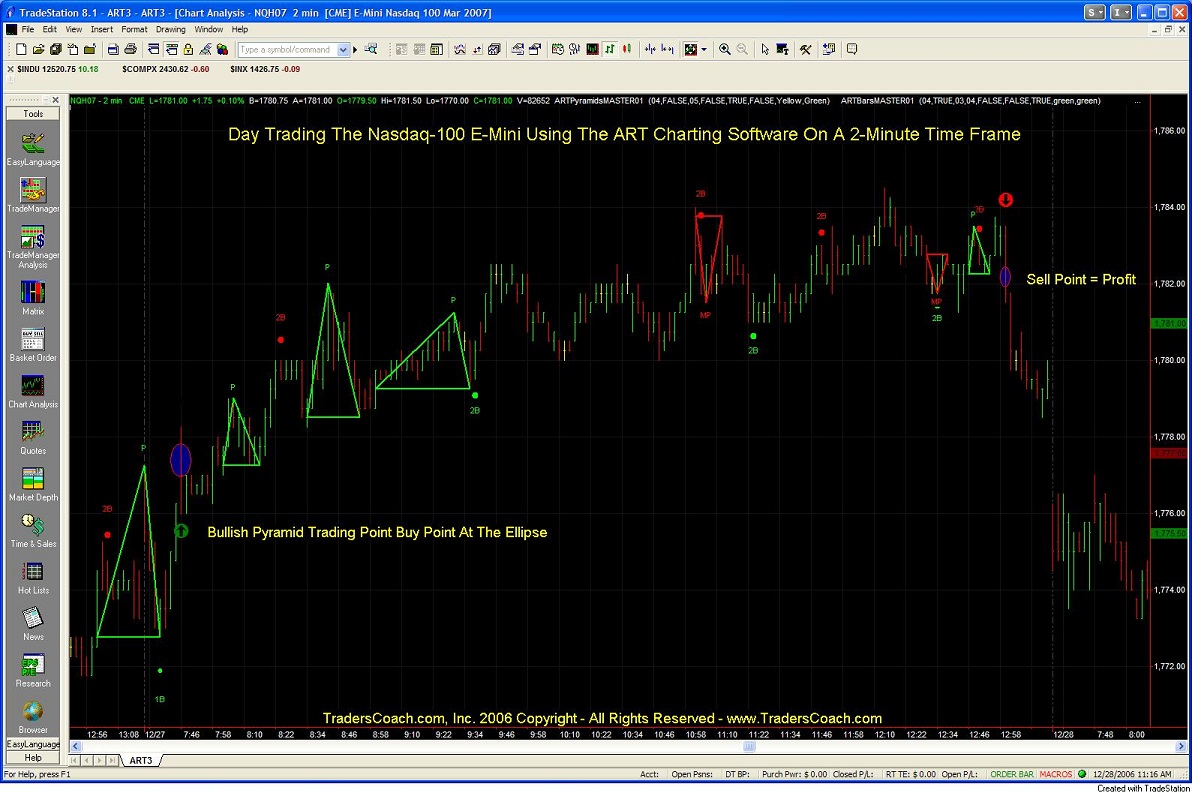1192x793 pixels.
Task: Click the ARTPyramidsMASTER01 indicator label
Action: tap(599, 100)
